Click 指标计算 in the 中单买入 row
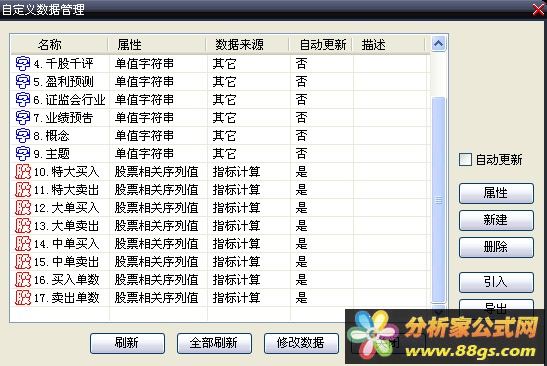This screenshot has height=366, width=547. (x=237, y=244)
